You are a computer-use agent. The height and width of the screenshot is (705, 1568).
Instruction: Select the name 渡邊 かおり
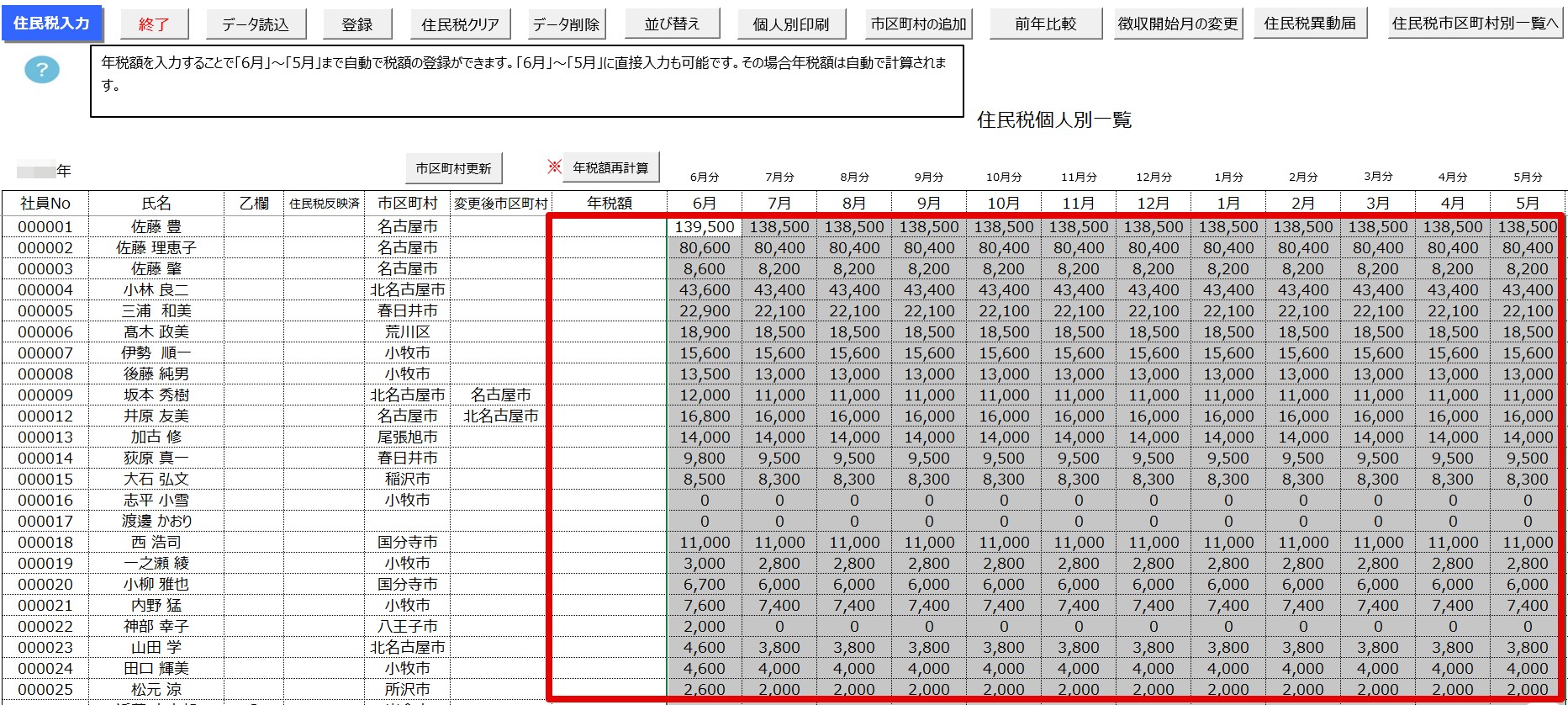156,522
